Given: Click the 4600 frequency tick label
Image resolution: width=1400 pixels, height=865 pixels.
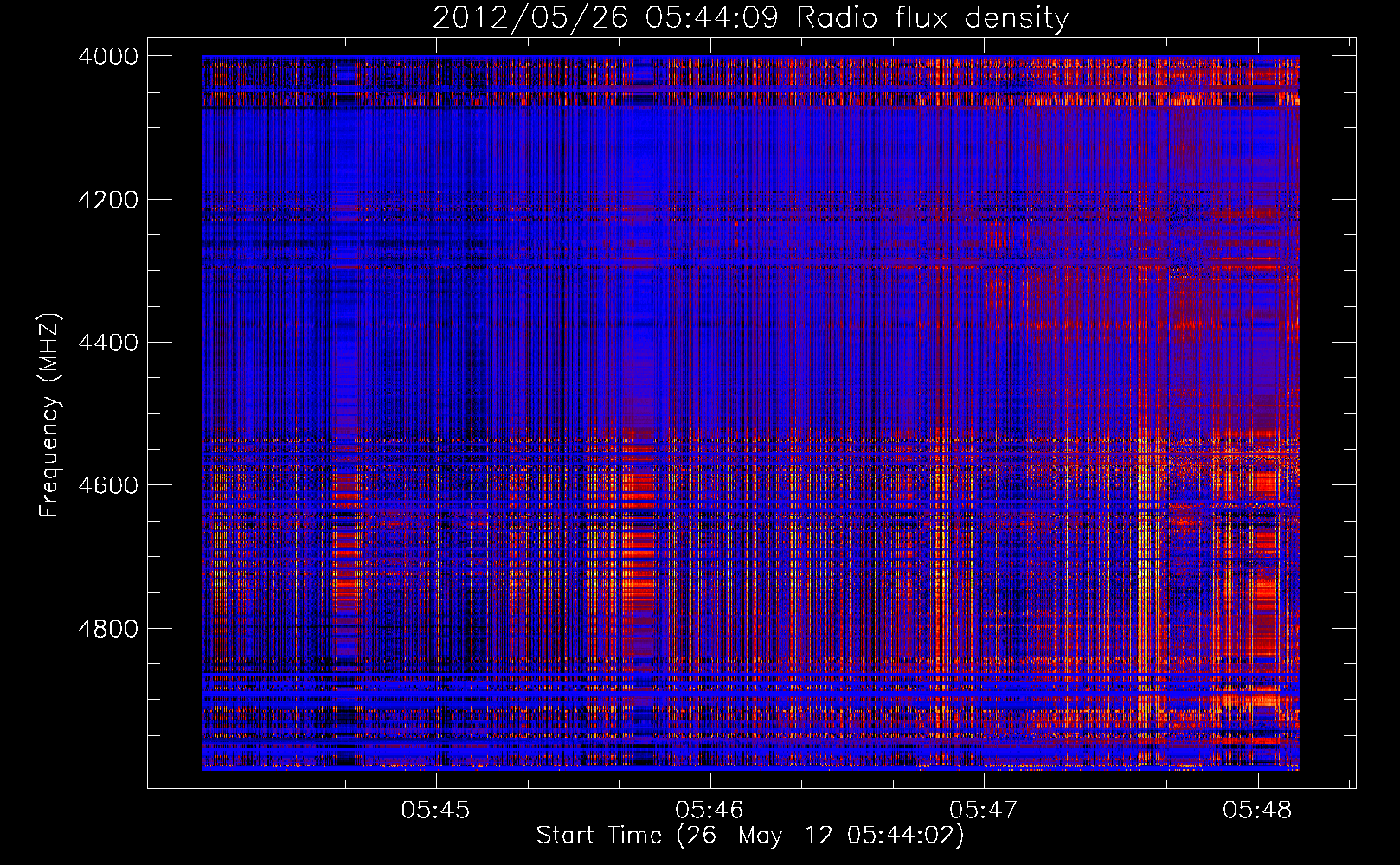Looking at the screenshot, I should point(108,485).
